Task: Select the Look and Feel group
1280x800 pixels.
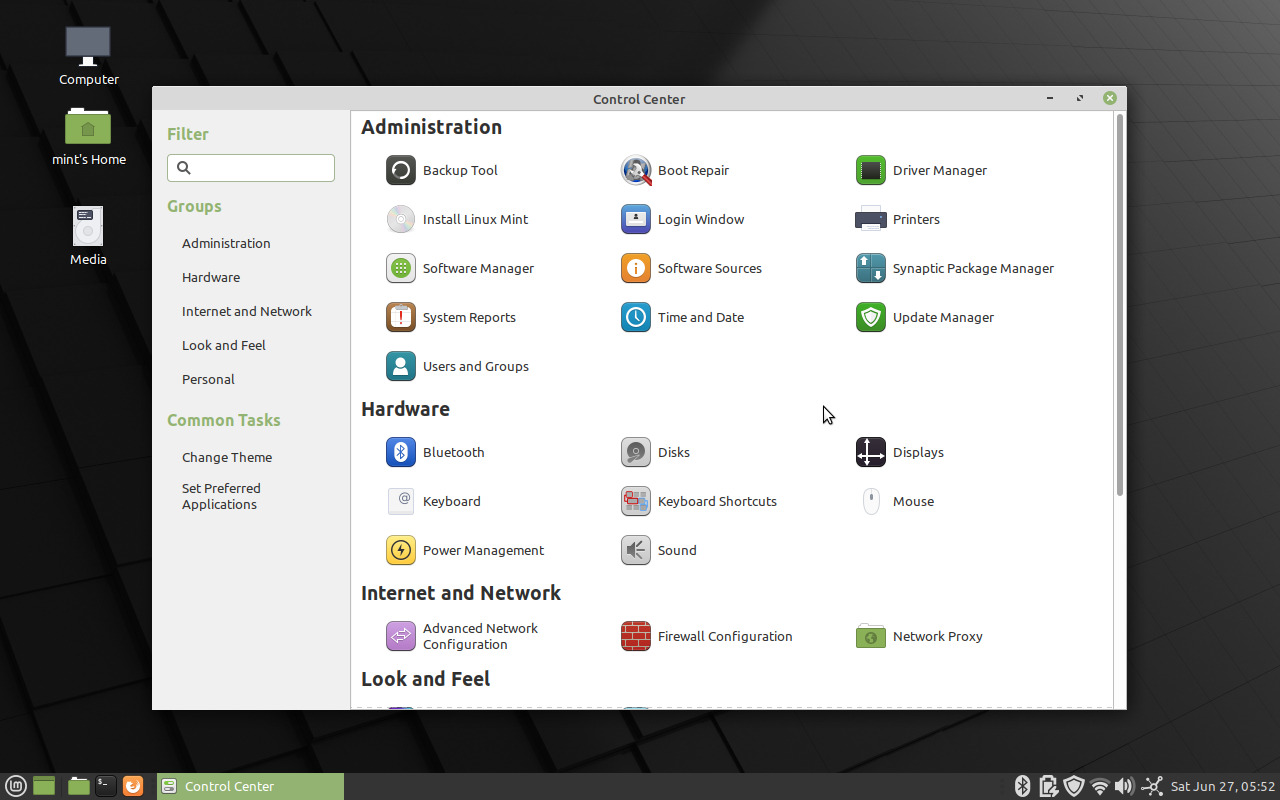Action: [223, 345]
